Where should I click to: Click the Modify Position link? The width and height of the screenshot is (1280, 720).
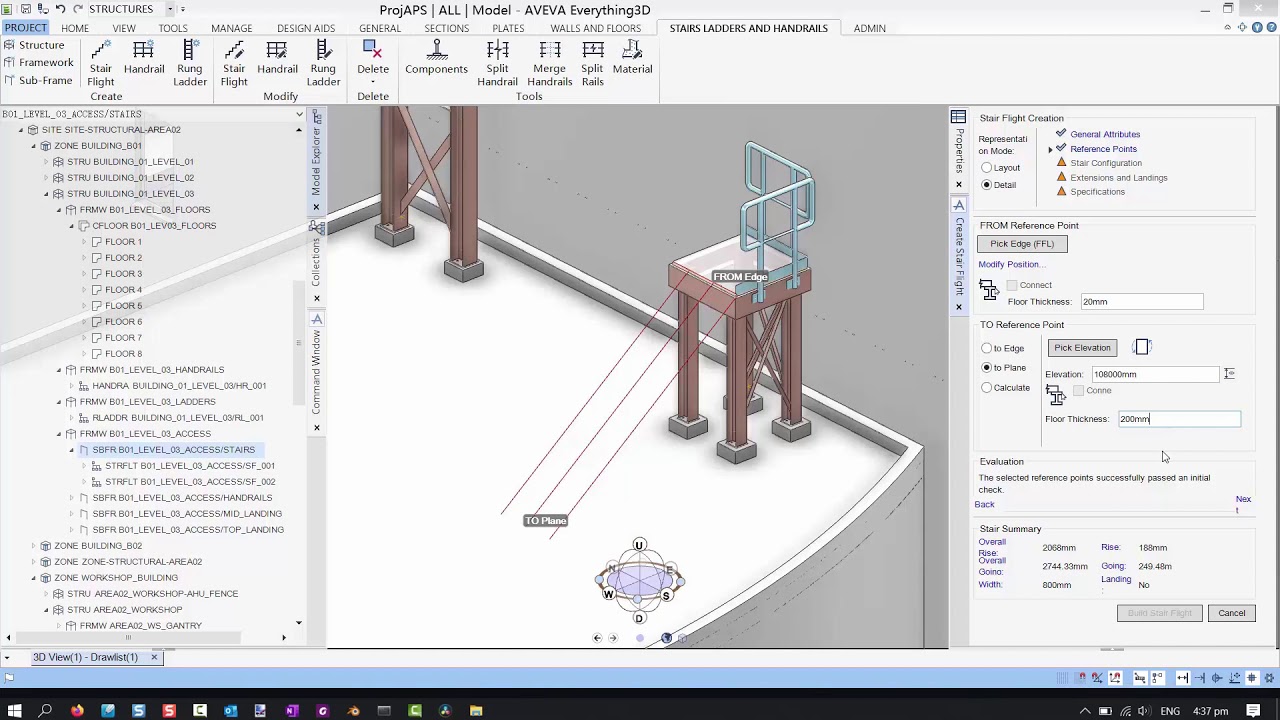tap(1010, 264)
